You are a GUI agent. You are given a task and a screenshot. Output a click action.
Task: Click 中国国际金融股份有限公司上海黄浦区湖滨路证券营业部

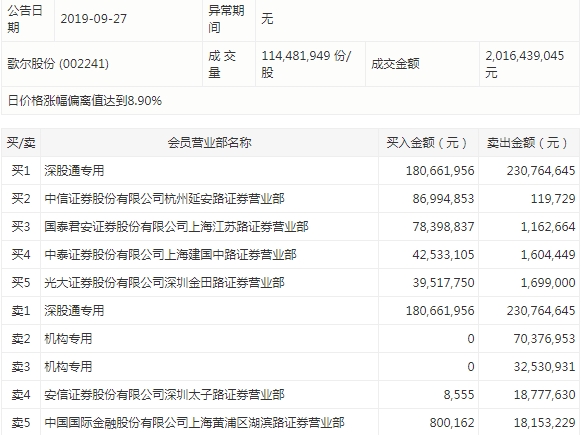point(194,423)
